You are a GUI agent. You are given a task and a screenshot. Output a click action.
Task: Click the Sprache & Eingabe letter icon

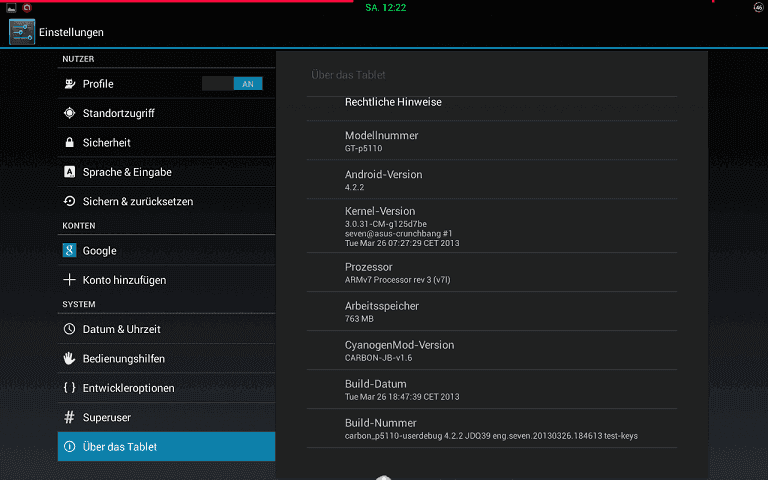[70, 172]
